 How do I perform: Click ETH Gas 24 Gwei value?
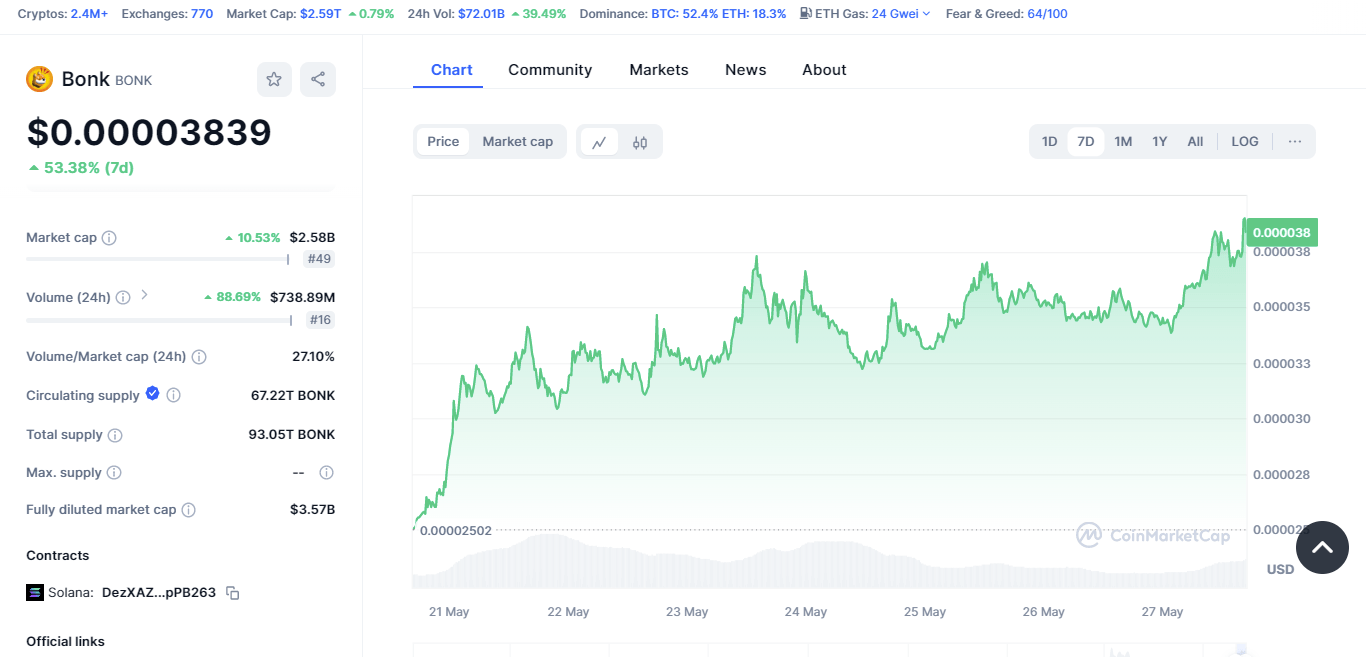pyautogui.click(x=895, y=14)
